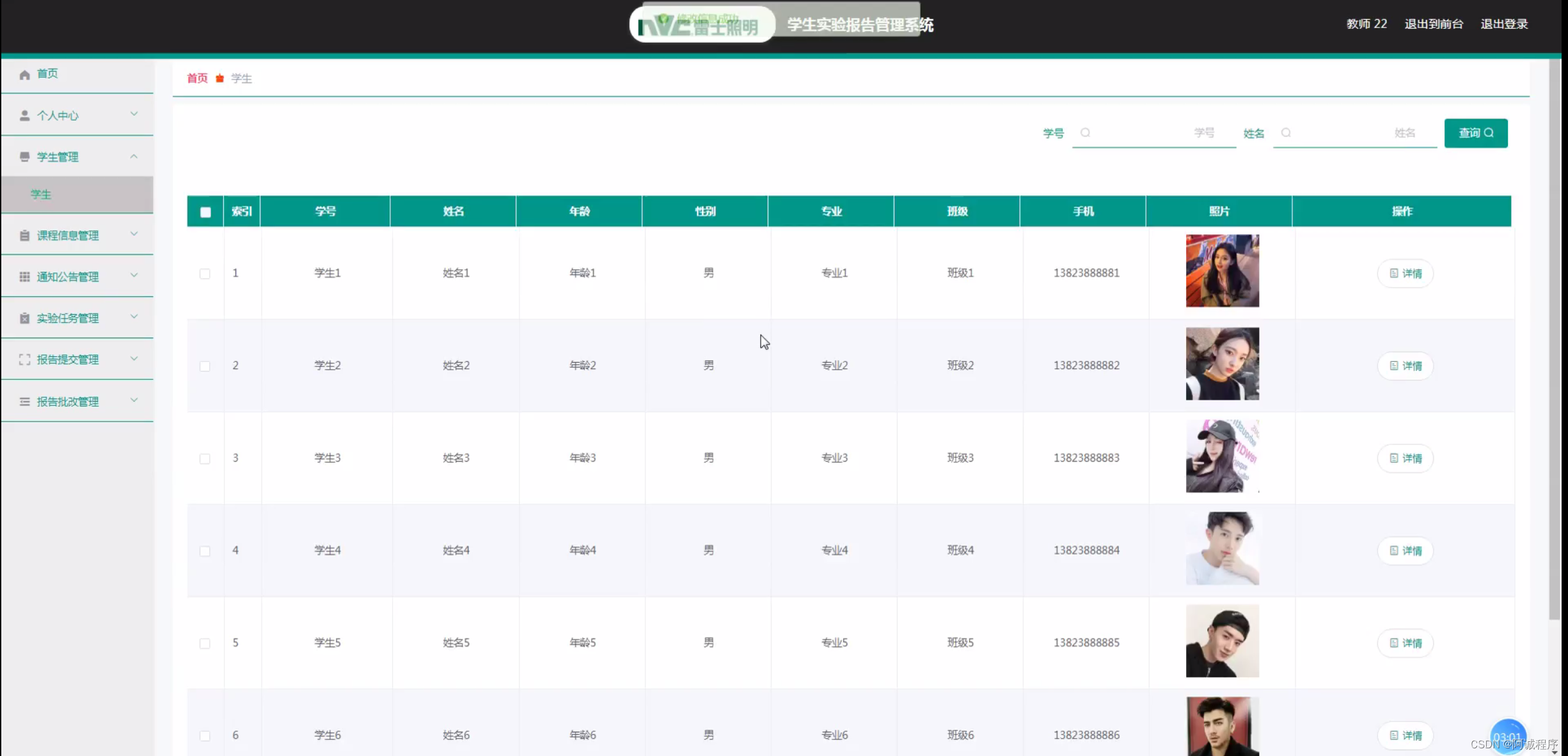Open 详情 for the 学生2 row
Screen dimensions: 1568x756
(x=1405, y=366)
